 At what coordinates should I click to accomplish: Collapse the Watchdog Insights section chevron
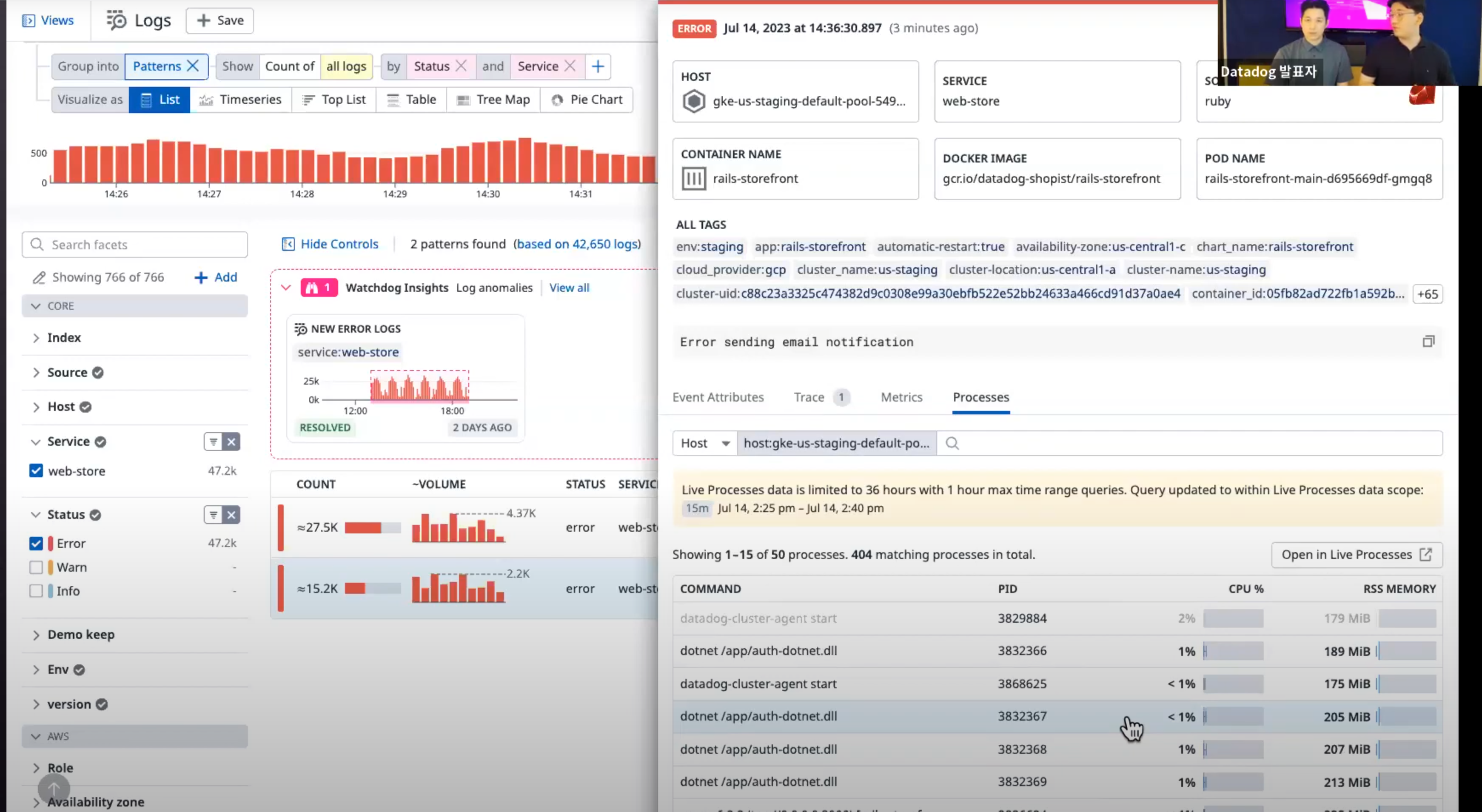click(x=286, y=287)
